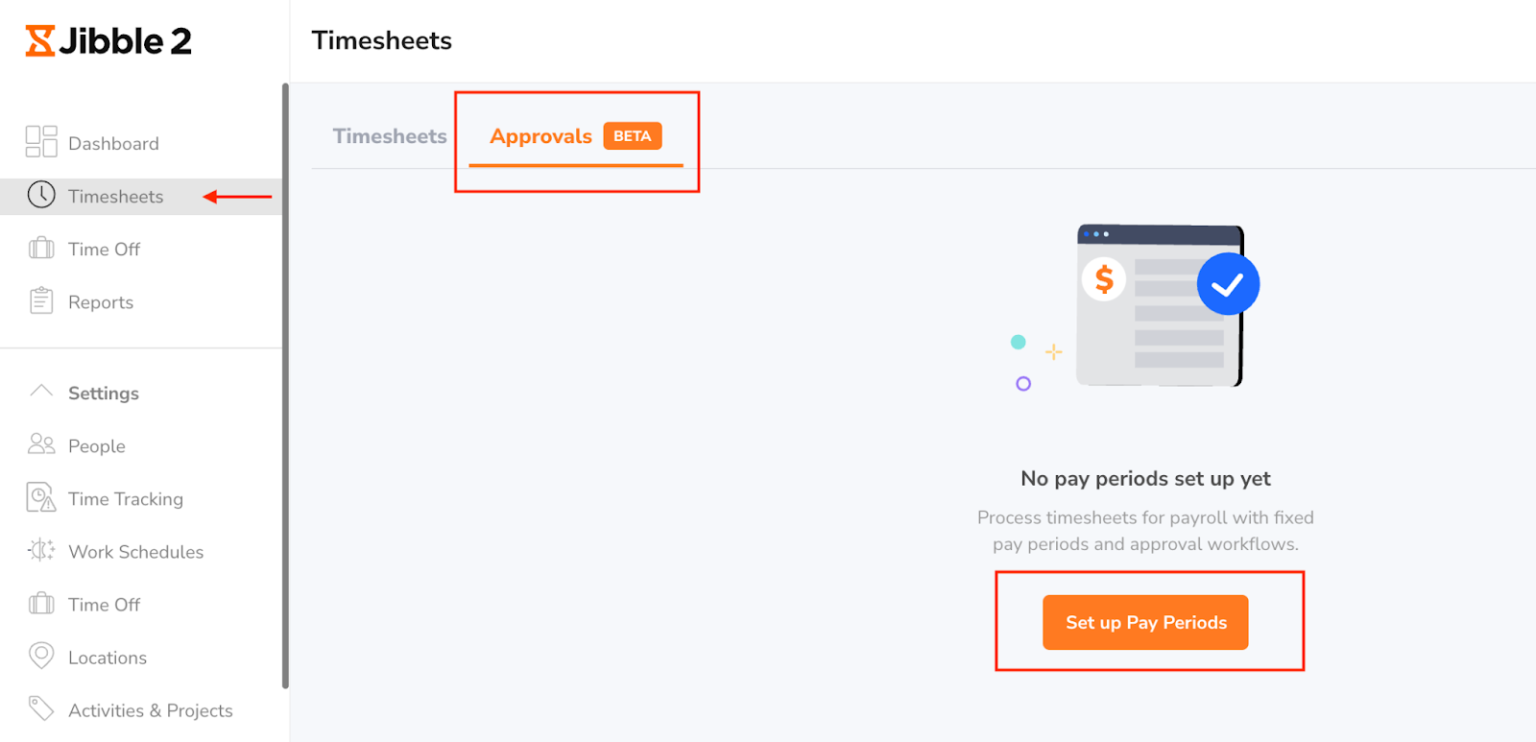This screenshot has height=742, width=1536.
Task: Click the Timesheets clock icon
Action: pyautogui.click(x=41, y=196)
